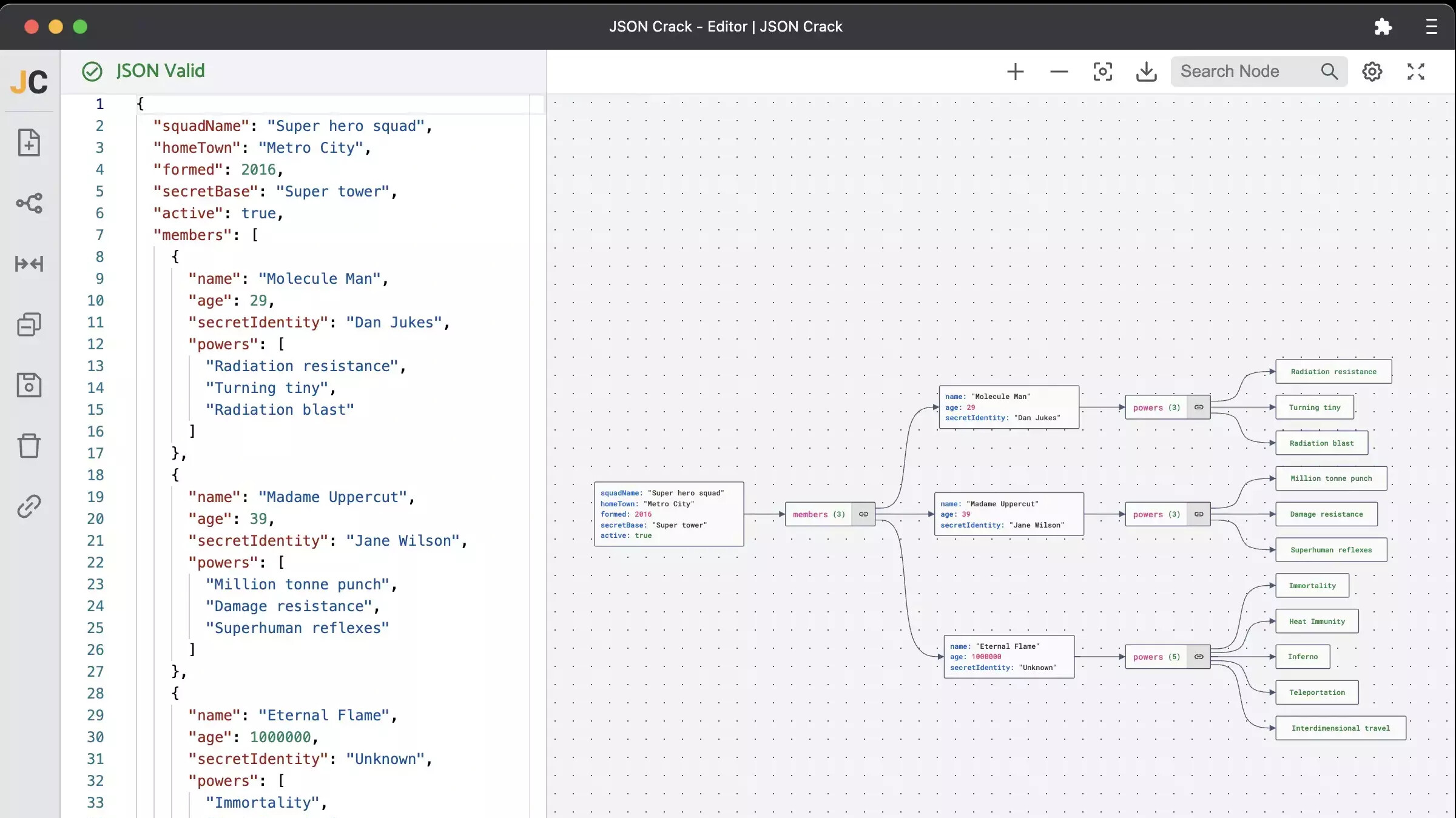Toggle fullscreen graph view
Screen dimensions: 1456x818
(1416, 71)
